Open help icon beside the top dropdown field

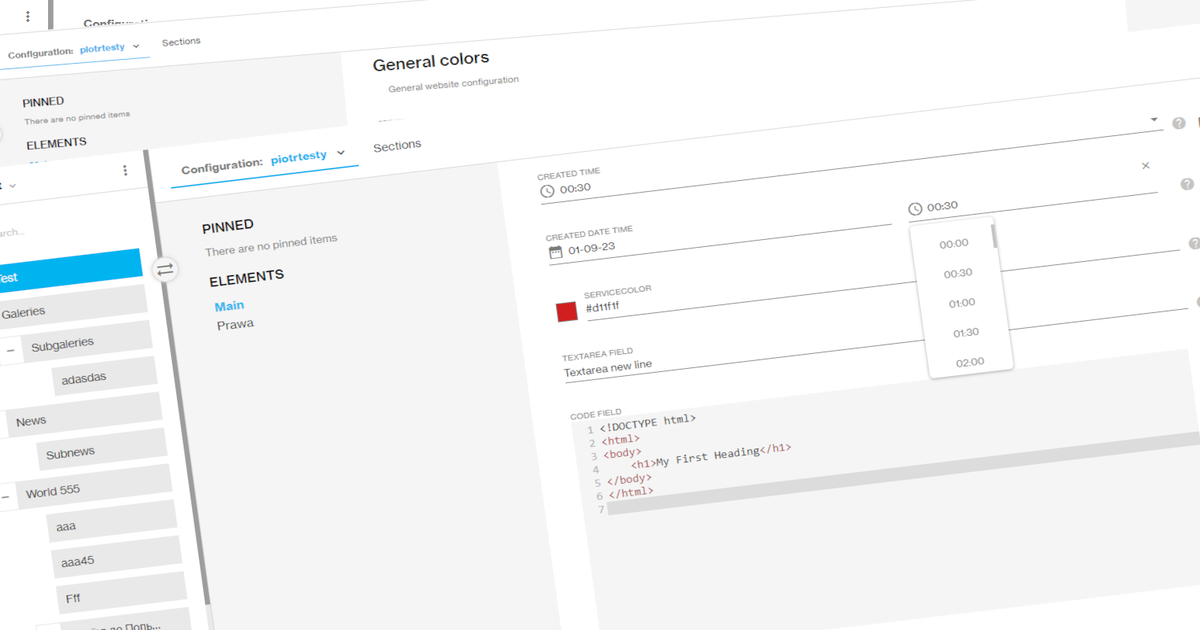pos(1178,123)
